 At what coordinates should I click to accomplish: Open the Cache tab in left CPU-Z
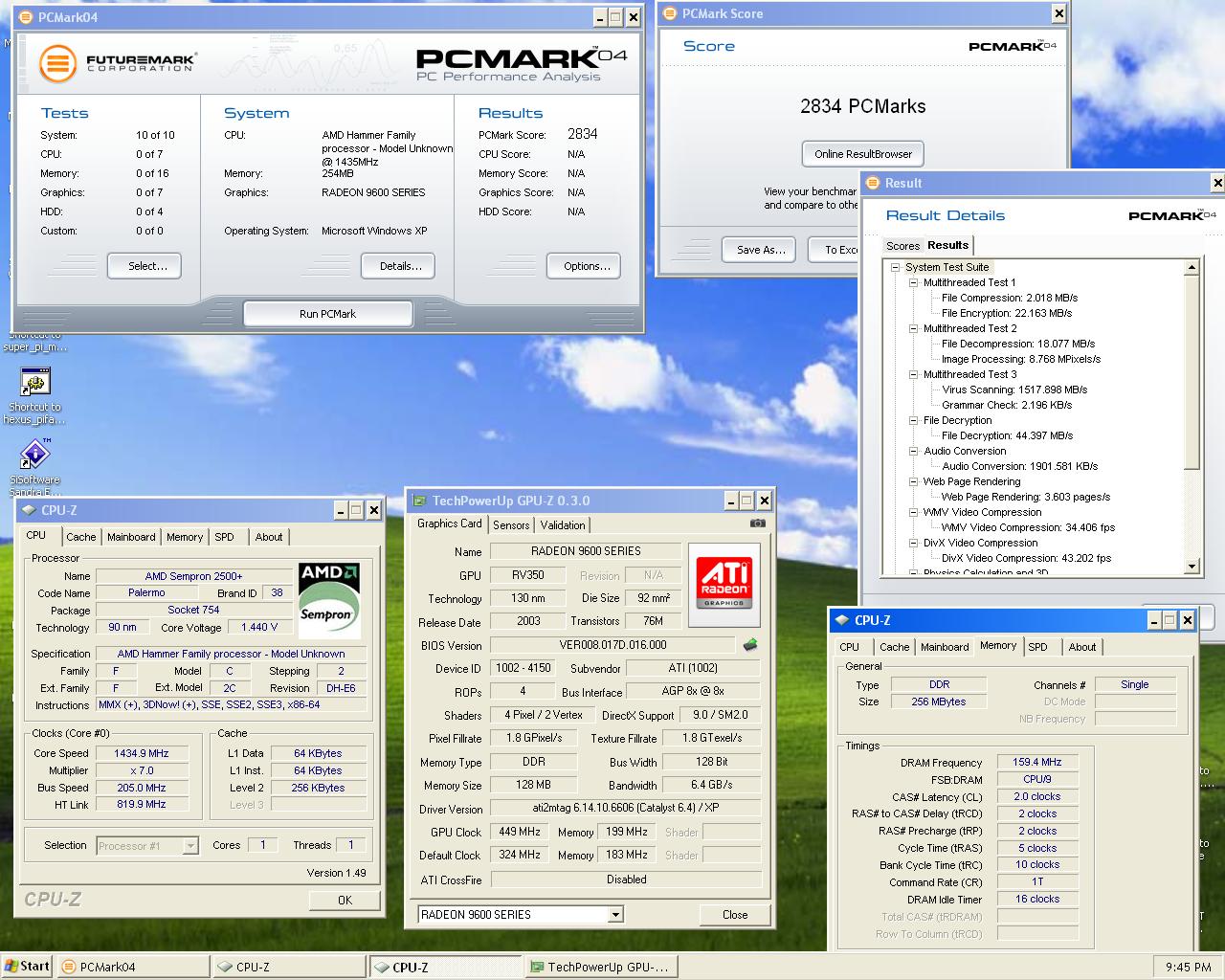(81, 537)
